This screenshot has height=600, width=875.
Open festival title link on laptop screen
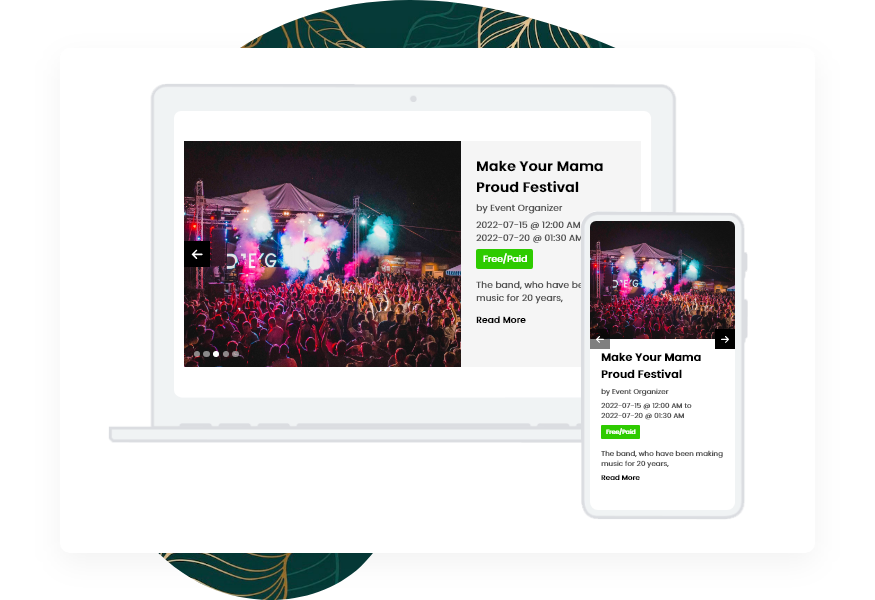539,176
